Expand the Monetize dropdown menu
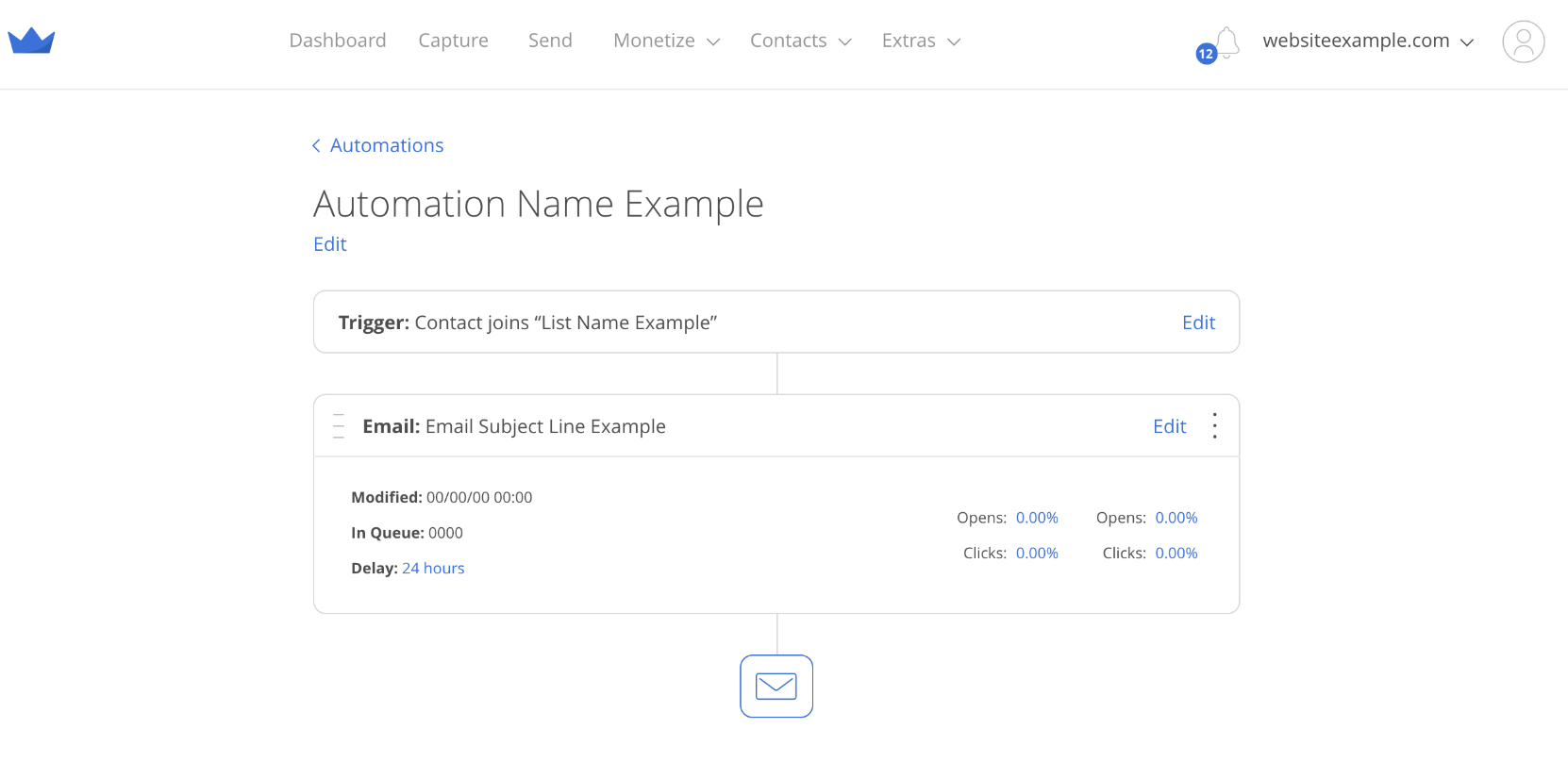 click(666, 41)
